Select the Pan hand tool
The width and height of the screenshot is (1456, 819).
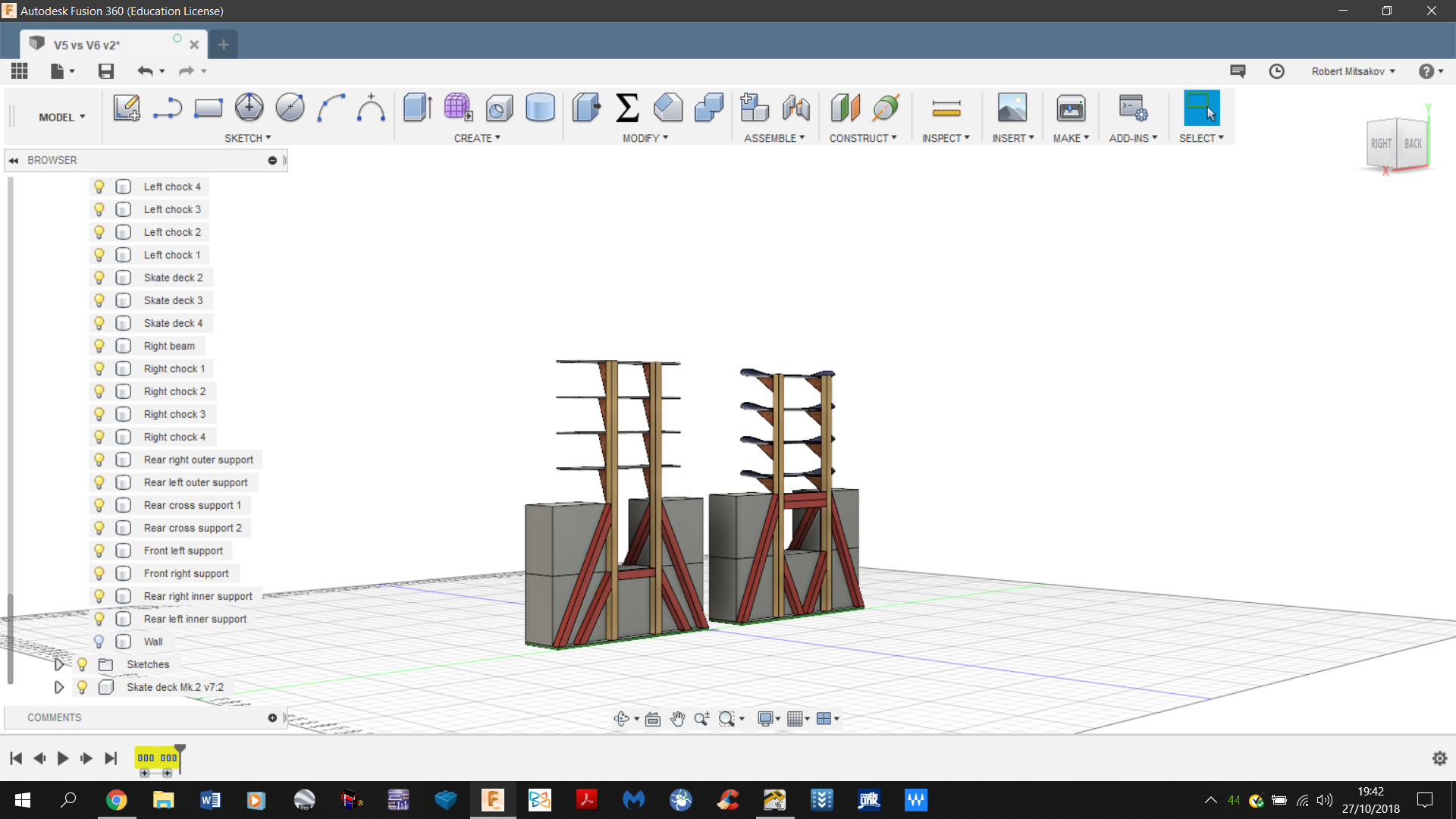pyautogui.click(x=677, y=718)
